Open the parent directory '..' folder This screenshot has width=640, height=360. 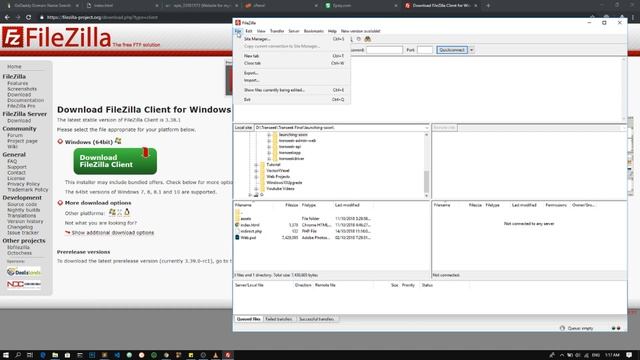pyautogui.click(x=238, y=213)
